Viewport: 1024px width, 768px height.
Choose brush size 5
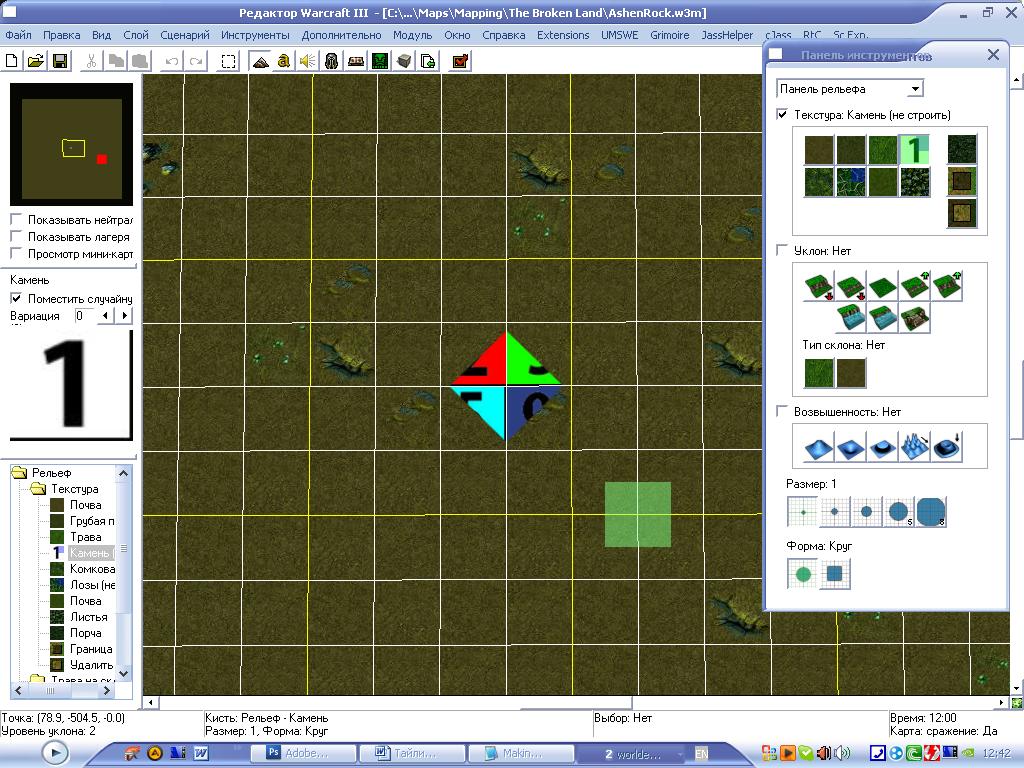click(x=899, y=511)
